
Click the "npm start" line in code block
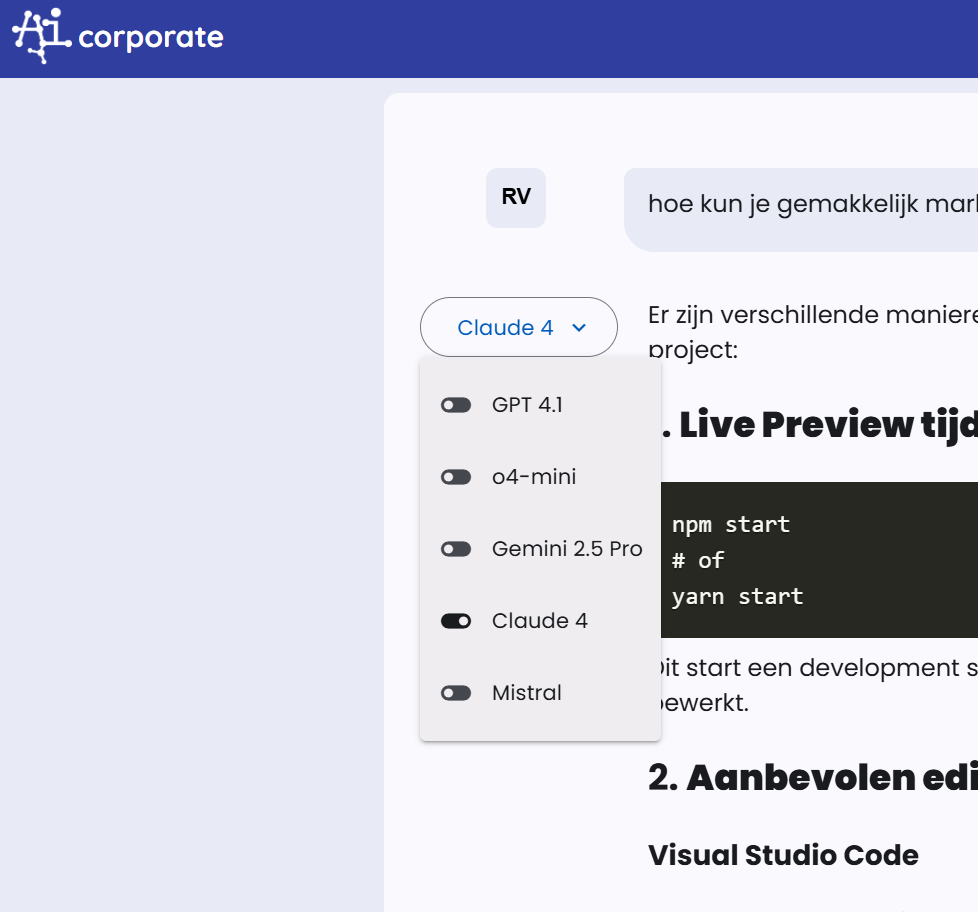click(731, 524)
